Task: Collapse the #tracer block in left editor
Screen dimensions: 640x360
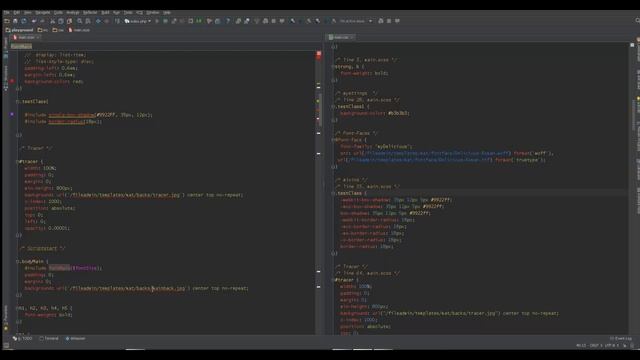Action: click(x=18, y=162)
